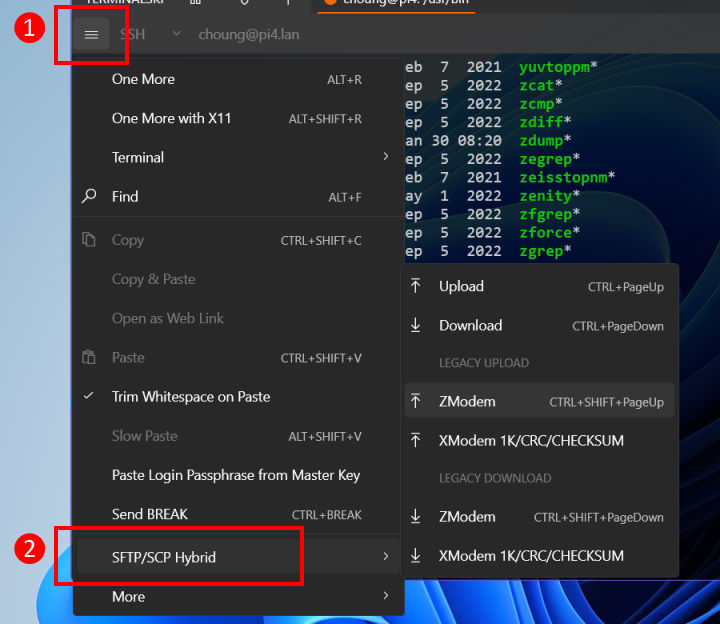Select choung@pi4.lan address field

coord(249,34)
